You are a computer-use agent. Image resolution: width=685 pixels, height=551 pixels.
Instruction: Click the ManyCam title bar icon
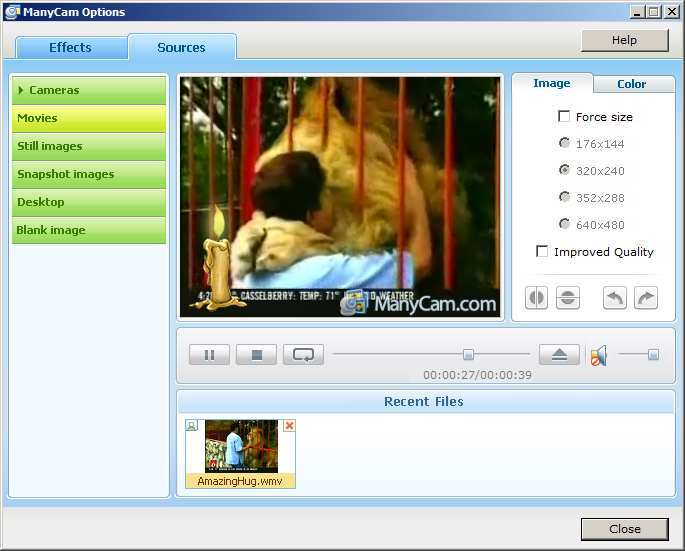point(12,12)
